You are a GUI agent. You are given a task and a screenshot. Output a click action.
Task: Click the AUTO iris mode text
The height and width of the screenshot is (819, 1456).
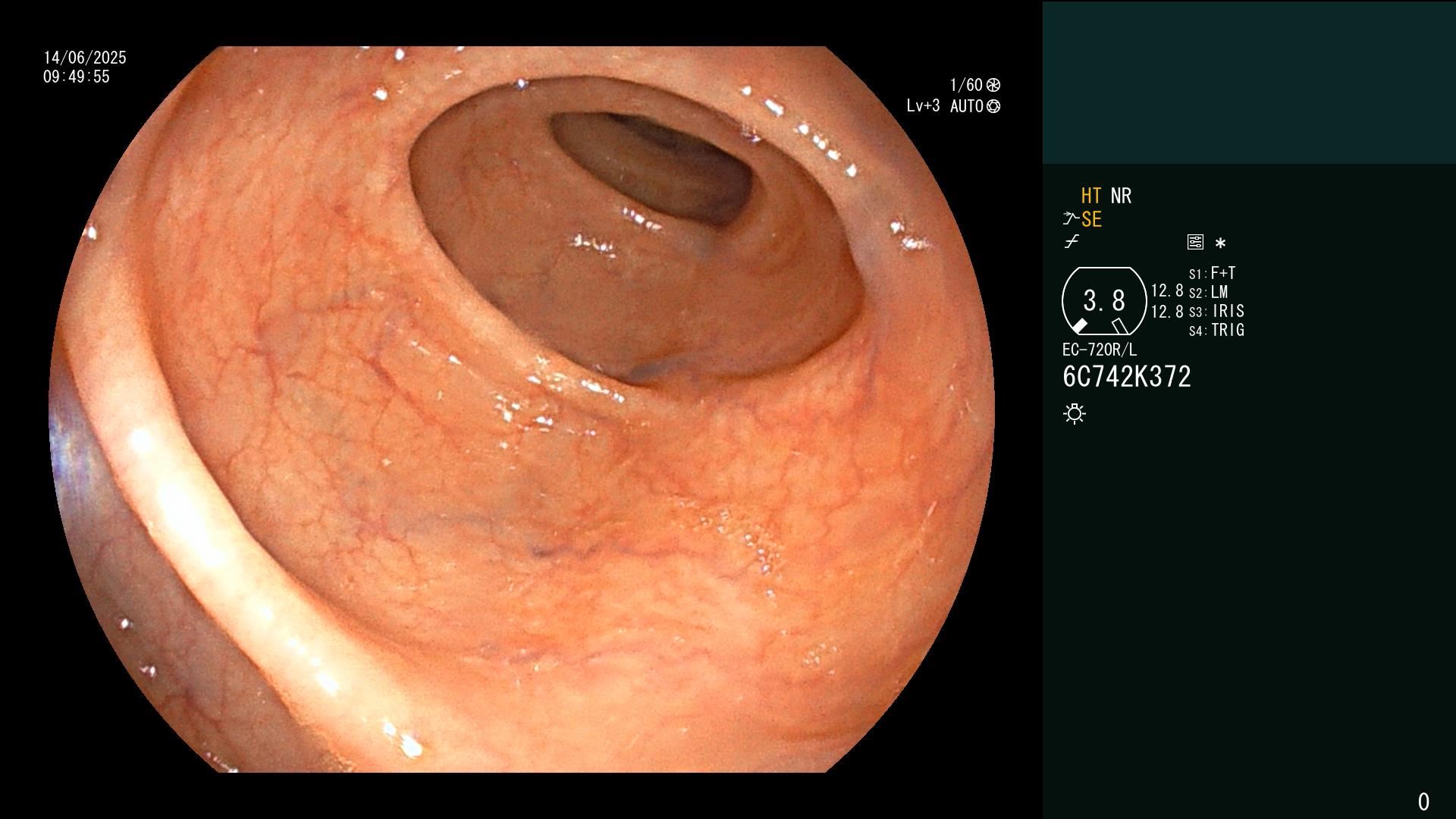tap(967, 106)
